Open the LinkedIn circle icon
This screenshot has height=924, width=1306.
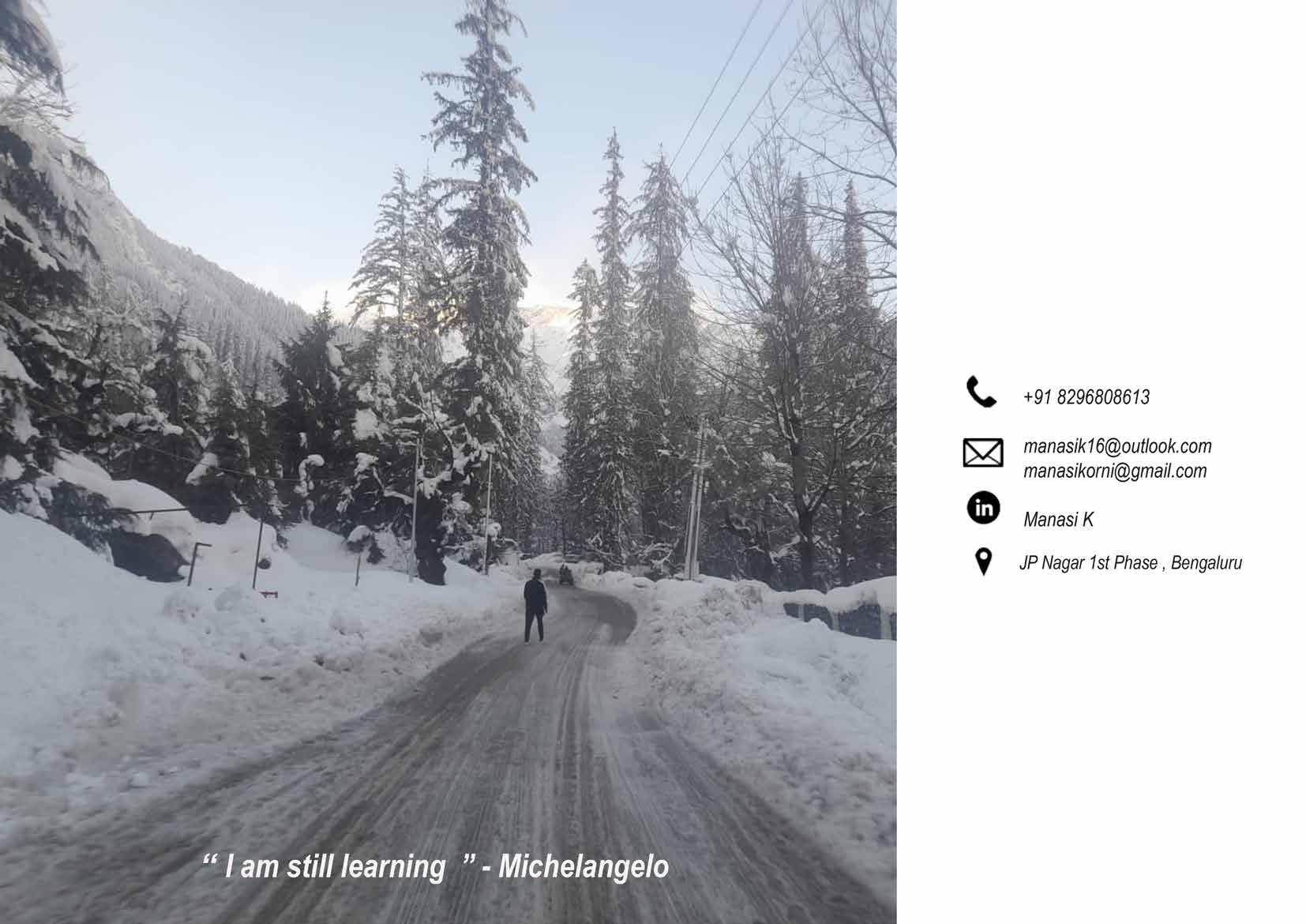tap(983, 508)
